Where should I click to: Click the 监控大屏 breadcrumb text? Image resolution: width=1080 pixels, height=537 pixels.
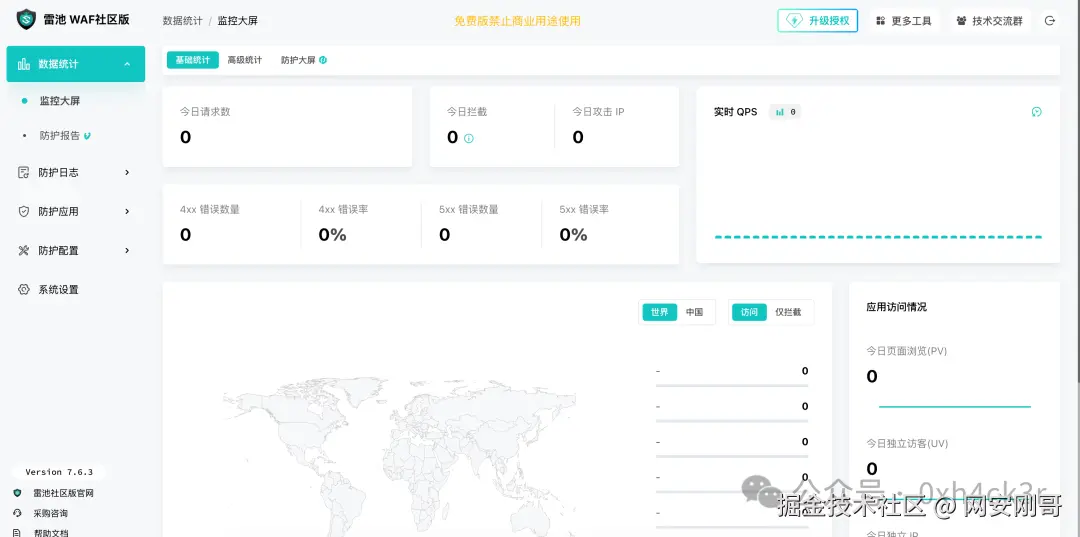238,21
